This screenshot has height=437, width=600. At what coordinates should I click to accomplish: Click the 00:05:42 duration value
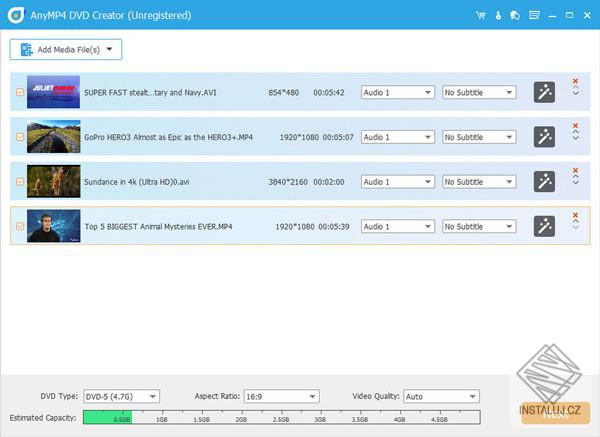coord(329,93)
